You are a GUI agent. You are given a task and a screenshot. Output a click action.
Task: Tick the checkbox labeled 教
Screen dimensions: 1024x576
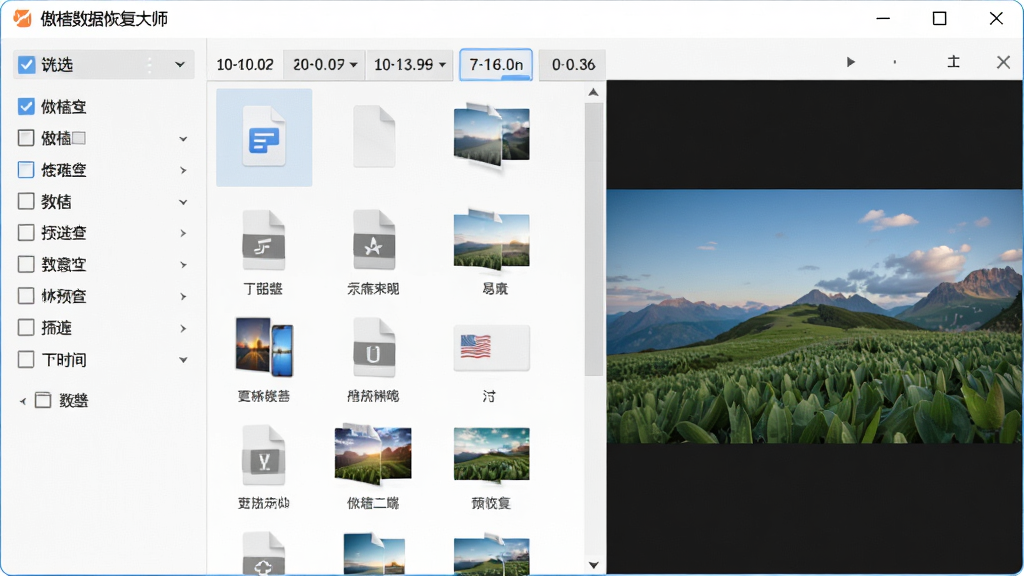(x=26, y=201)
